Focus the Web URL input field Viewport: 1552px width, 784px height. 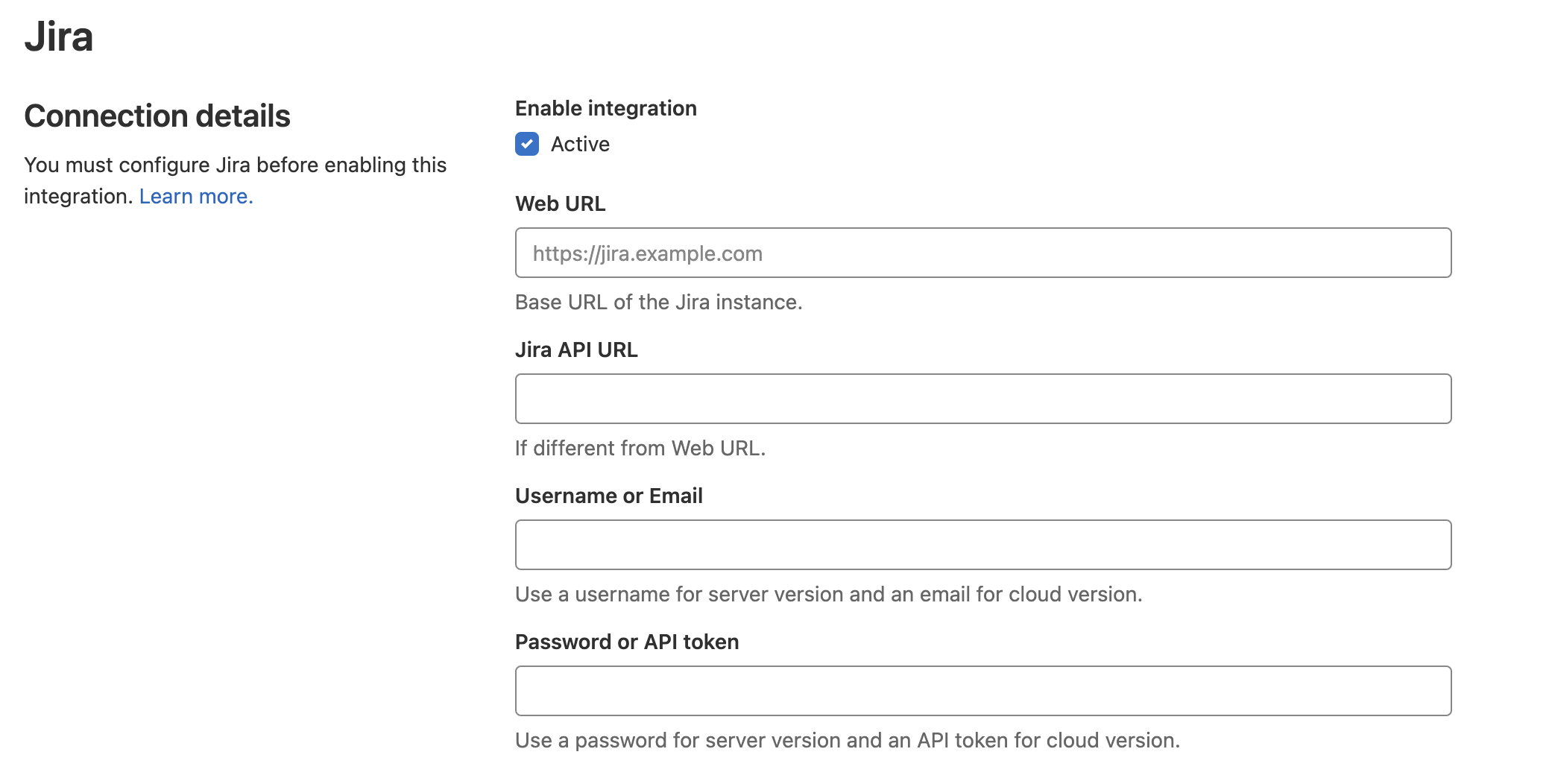point(983,253)
